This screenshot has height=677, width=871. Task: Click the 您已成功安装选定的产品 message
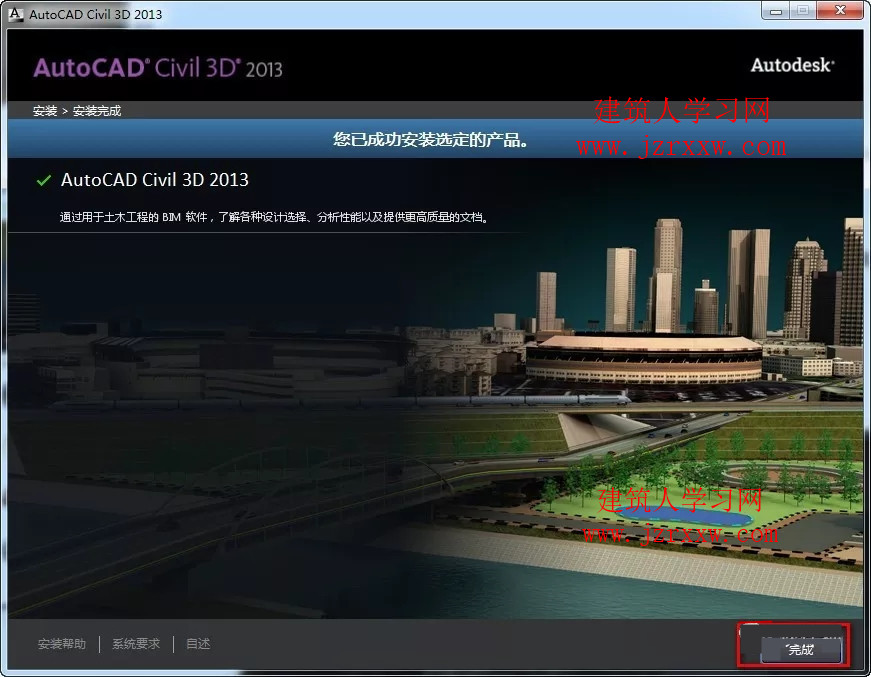click(431, 139)
